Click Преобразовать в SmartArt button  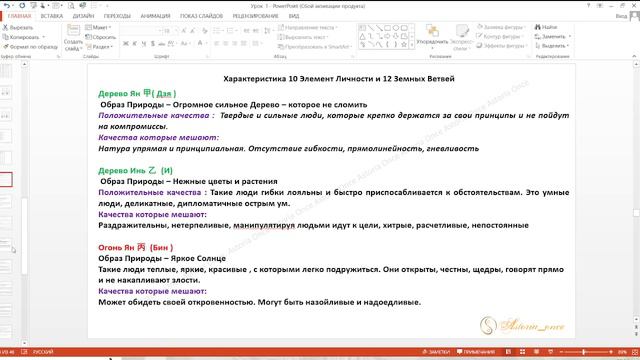315,47
